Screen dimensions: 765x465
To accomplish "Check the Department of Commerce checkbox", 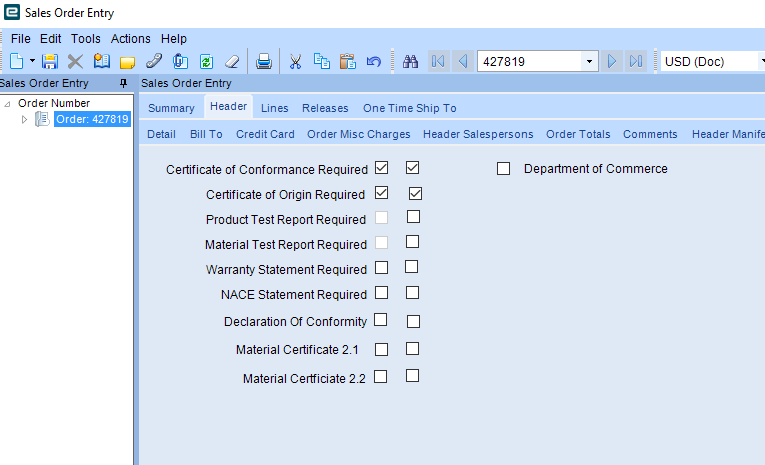I will click(503, 169).
